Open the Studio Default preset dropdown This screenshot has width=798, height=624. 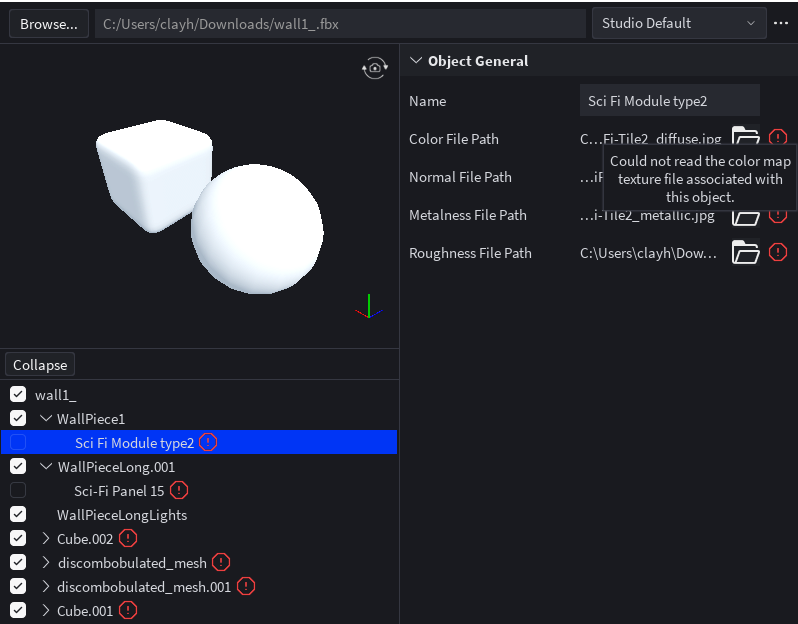point(679,23)
